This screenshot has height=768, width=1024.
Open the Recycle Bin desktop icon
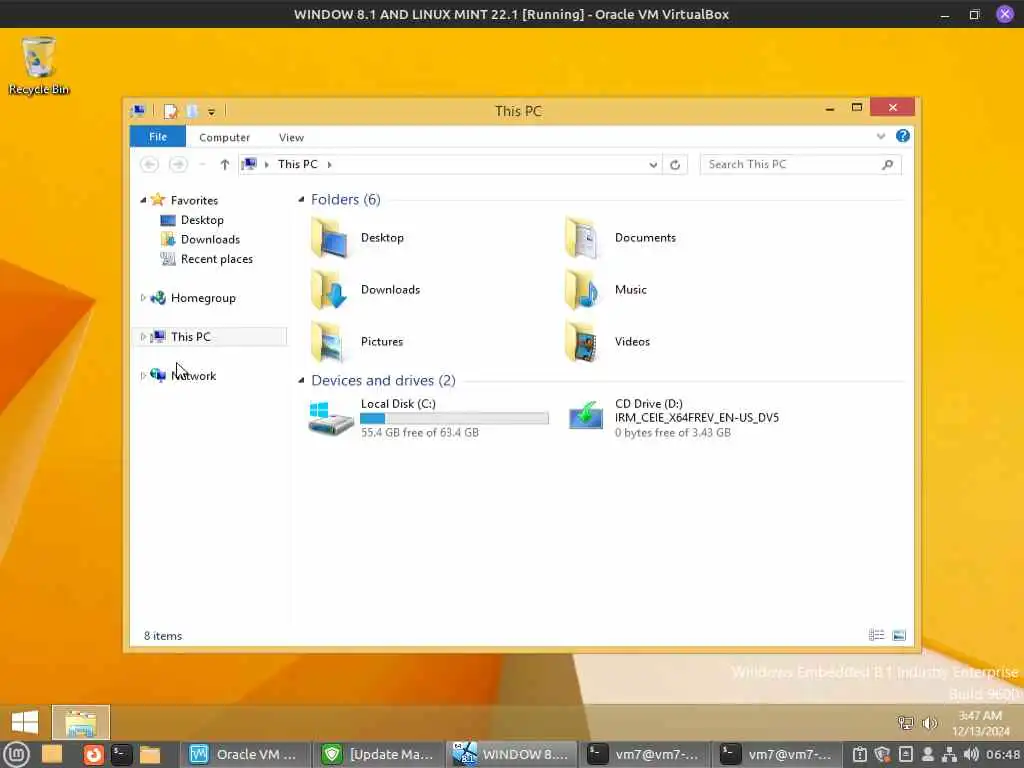(x=39, y=66)
